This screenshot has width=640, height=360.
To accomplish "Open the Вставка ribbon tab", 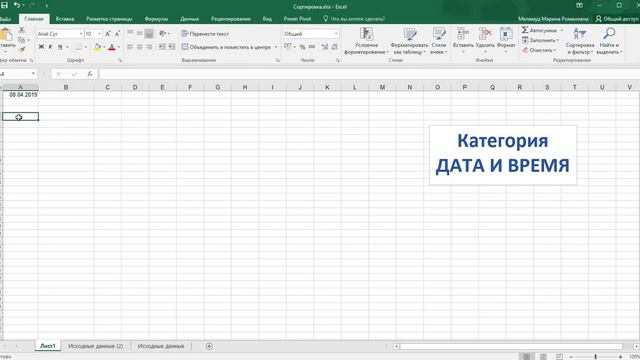I will (x=65, y=19).
